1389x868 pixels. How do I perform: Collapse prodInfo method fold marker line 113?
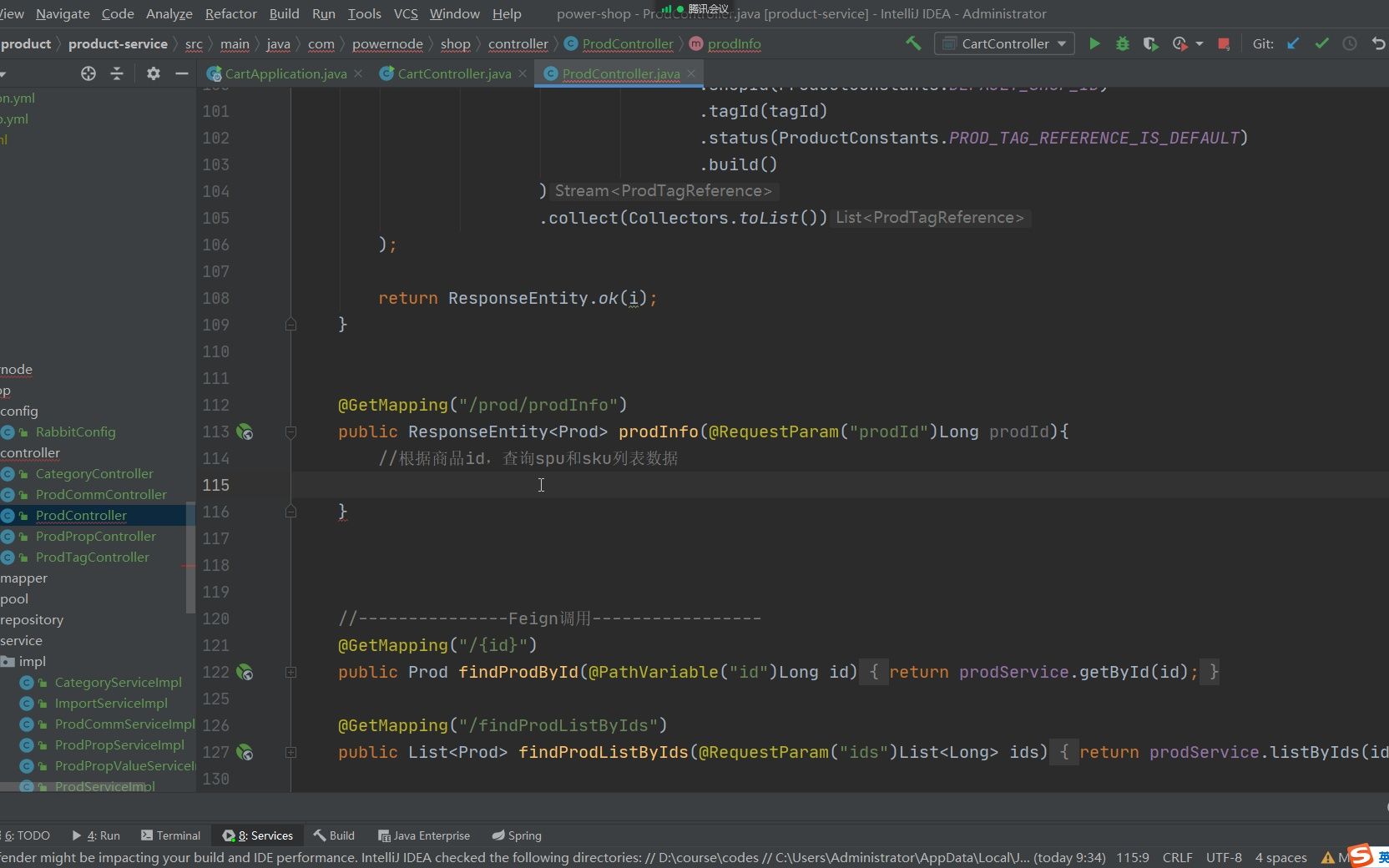click(290, 431)
